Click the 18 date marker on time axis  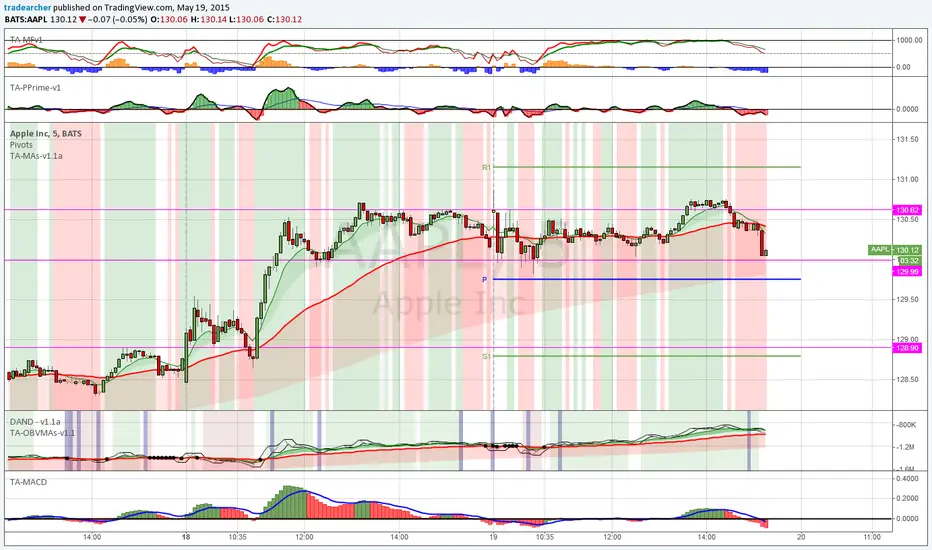(186, 537)
